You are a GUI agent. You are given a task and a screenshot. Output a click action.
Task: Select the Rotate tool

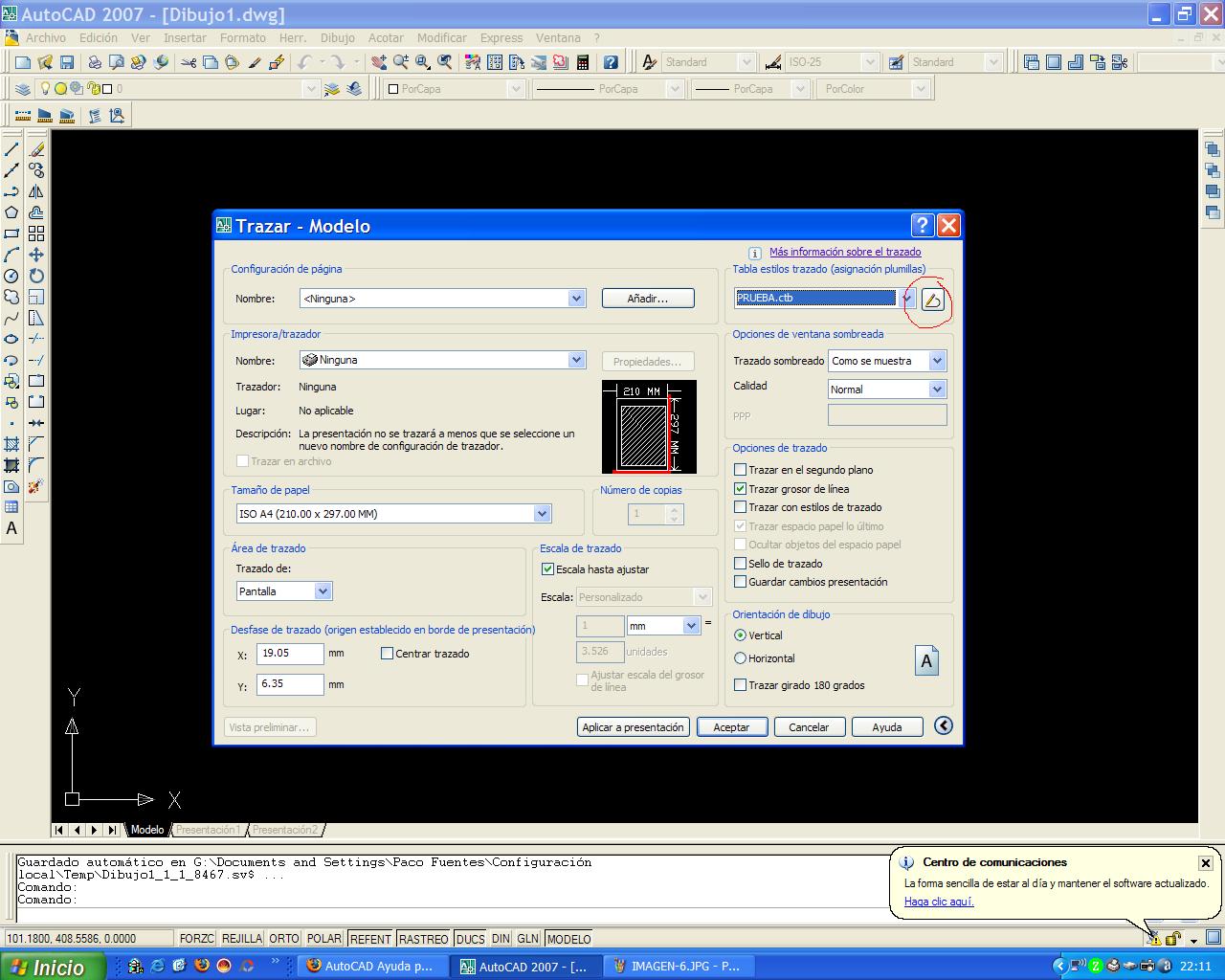pos(36,276)
